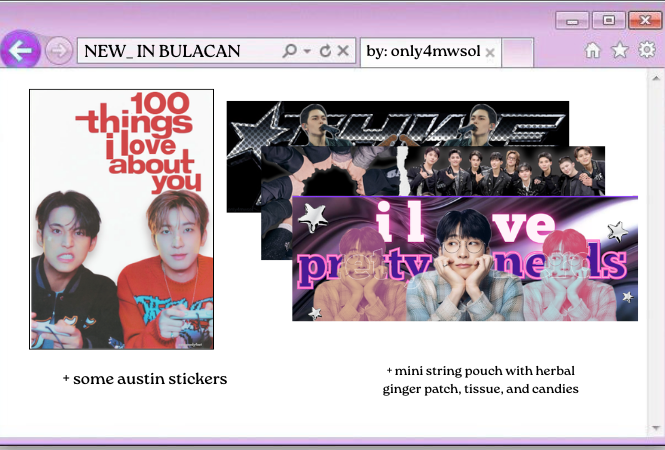Minimize the browser window

[x=572, y=20]
